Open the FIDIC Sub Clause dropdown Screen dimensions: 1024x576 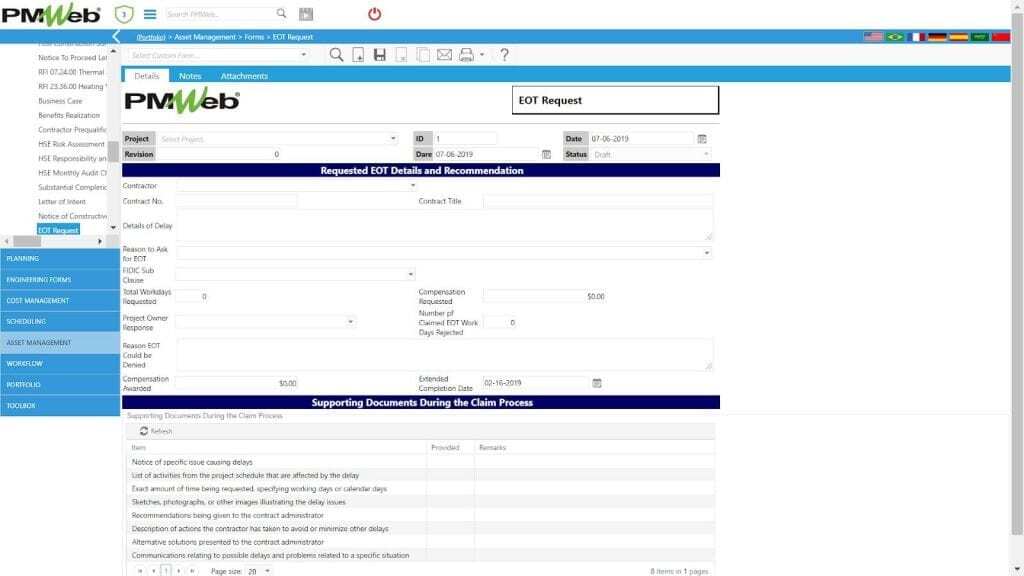point(410,274)
